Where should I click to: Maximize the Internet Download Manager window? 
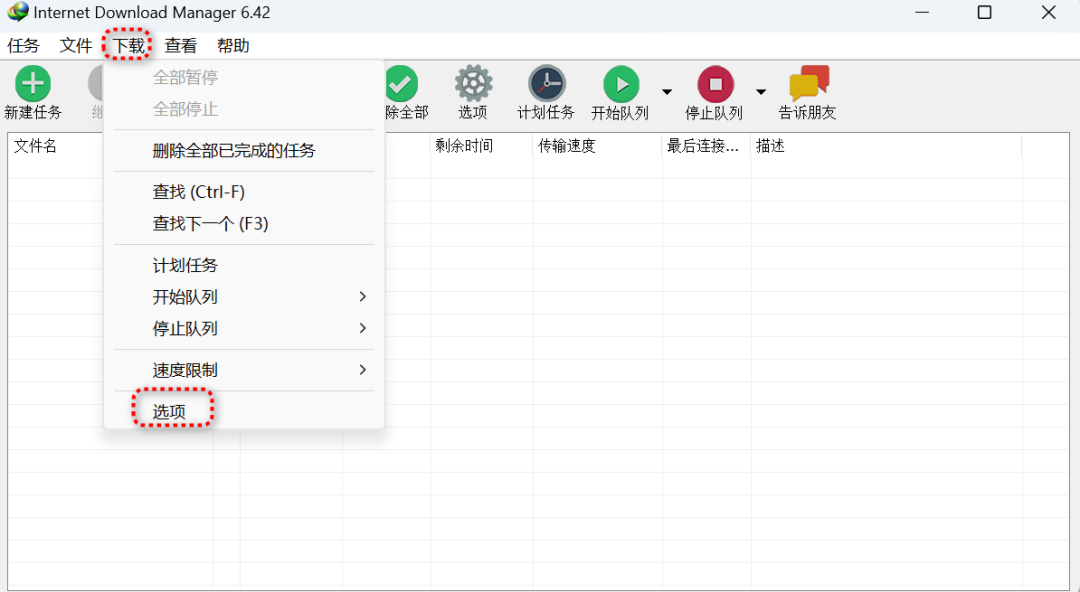pyautogui.click(x=985, y=12)
